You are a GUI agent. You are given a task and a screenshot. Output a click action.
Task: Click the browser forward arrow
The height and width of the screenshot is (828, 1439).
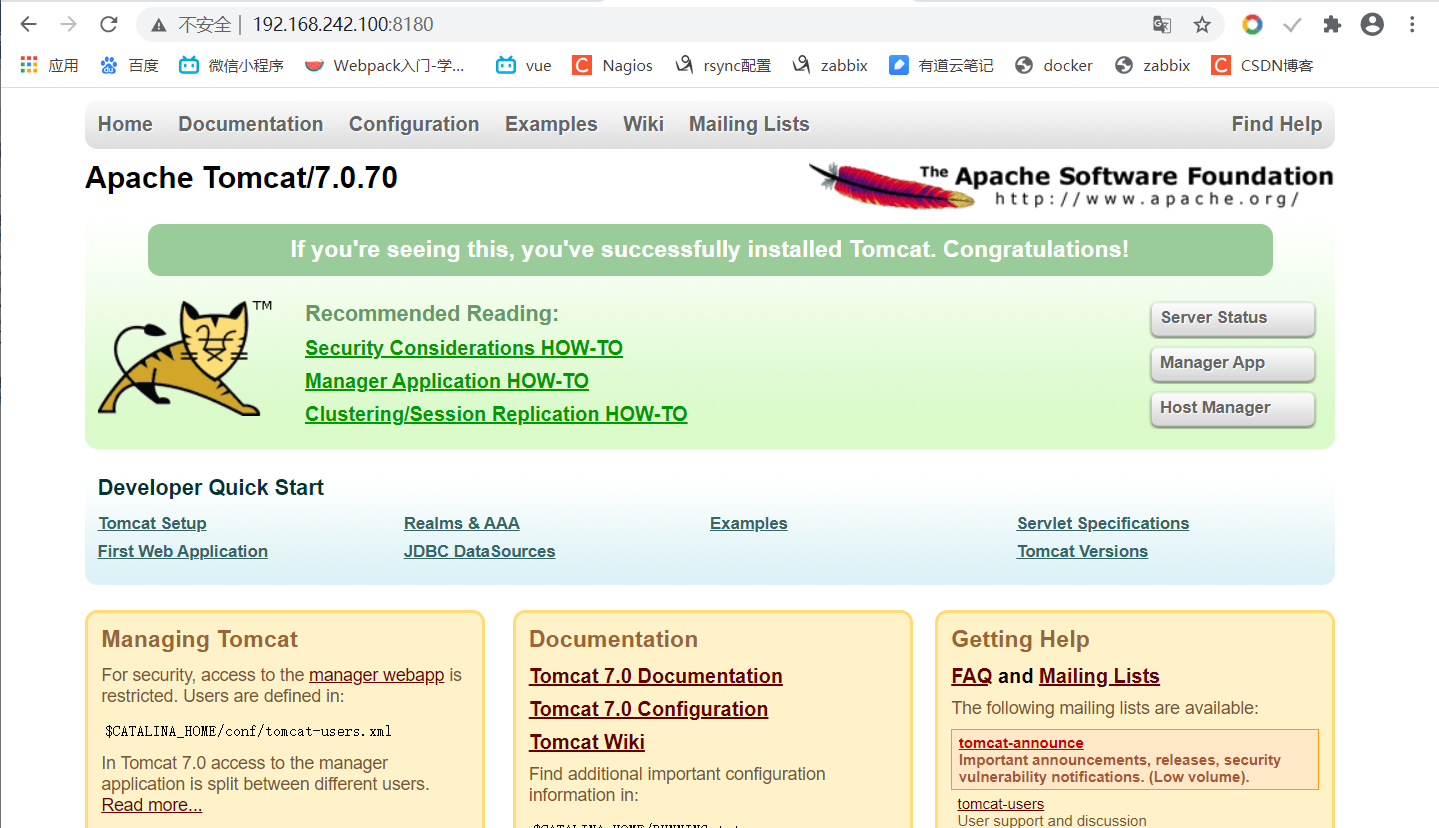click(68, 24)
